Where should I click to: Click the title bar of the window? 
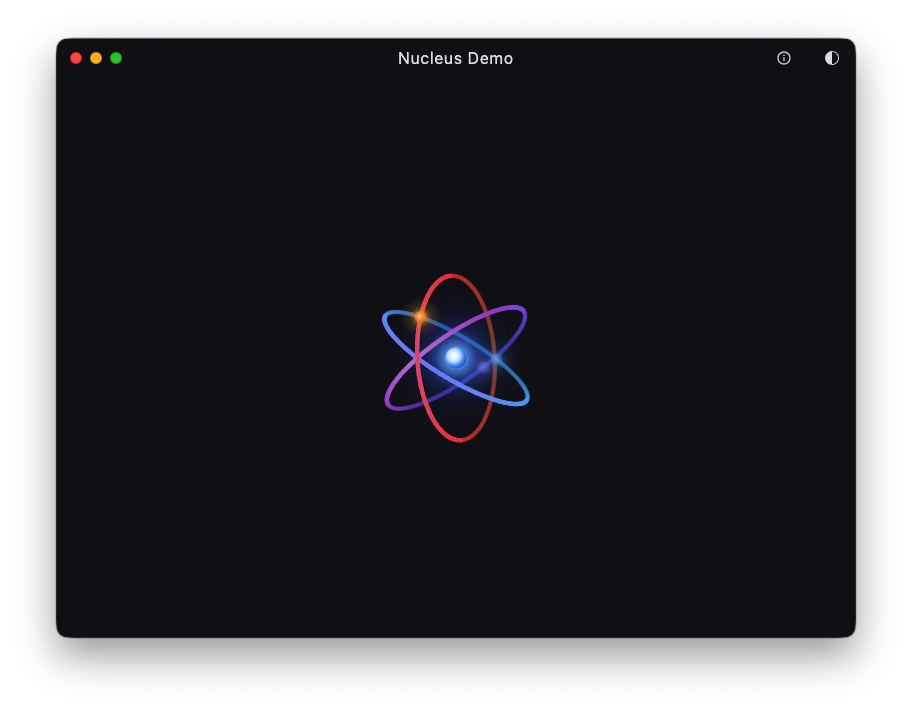click(x=300, y=58)
